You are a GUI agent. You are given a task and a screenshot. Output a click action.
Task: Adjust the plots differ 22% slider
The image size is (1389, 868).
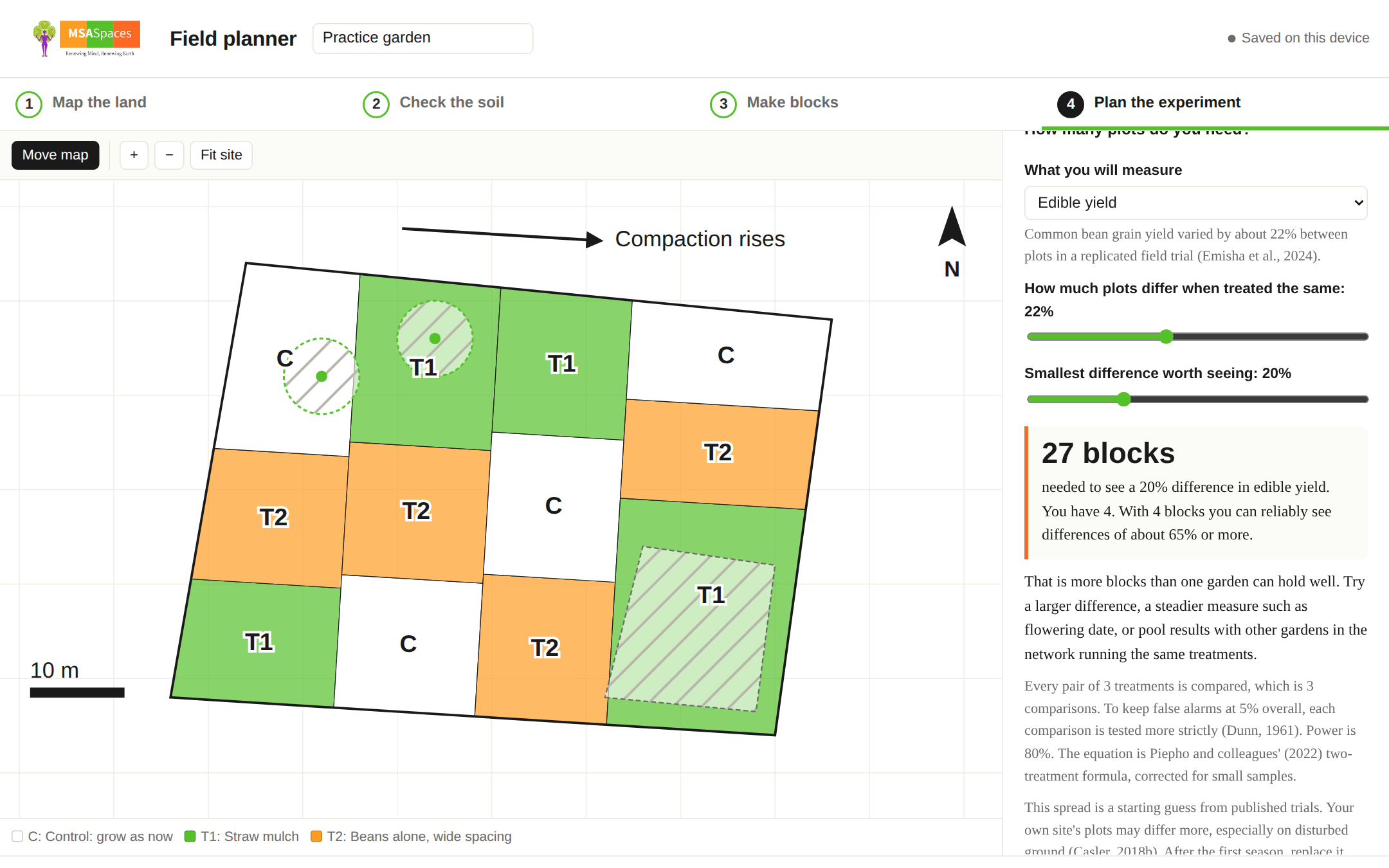tap(1197, 336)
